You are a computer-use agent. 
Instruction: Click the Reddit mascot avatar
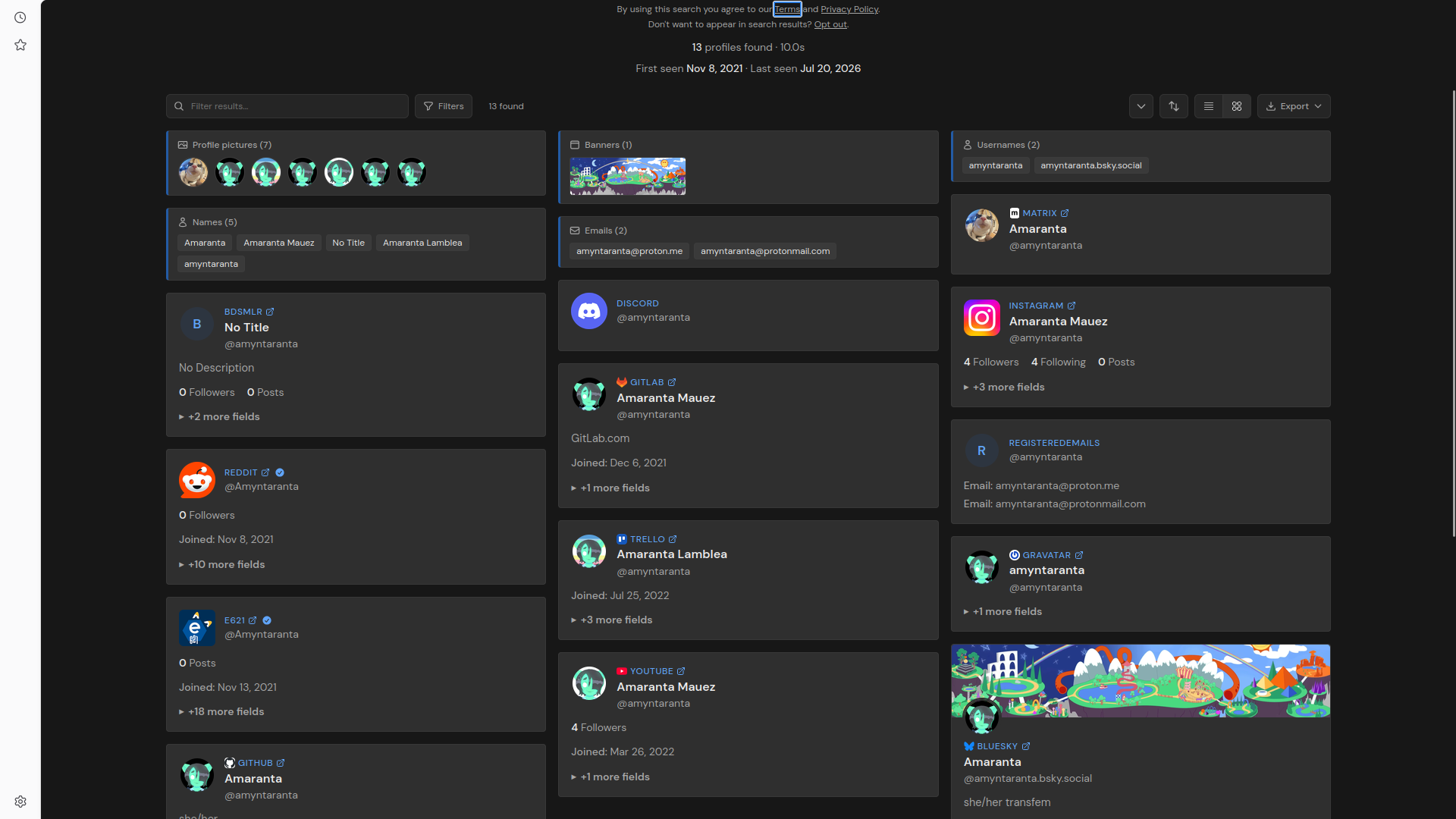[197, 480]
